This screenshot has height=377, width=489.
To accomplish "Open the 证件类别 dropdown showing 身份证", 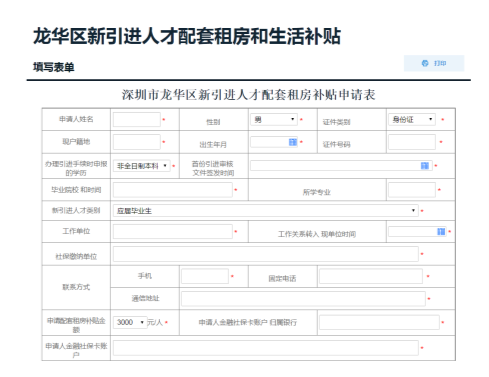I will 412,119.
